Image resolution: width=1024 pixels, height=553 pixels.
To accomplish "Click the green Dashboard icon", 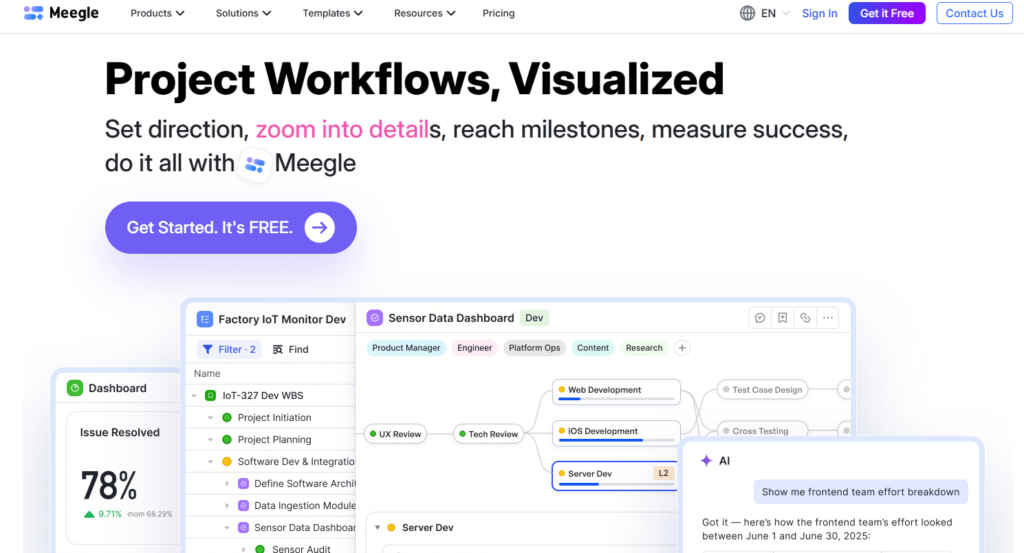I will (75, 388).
